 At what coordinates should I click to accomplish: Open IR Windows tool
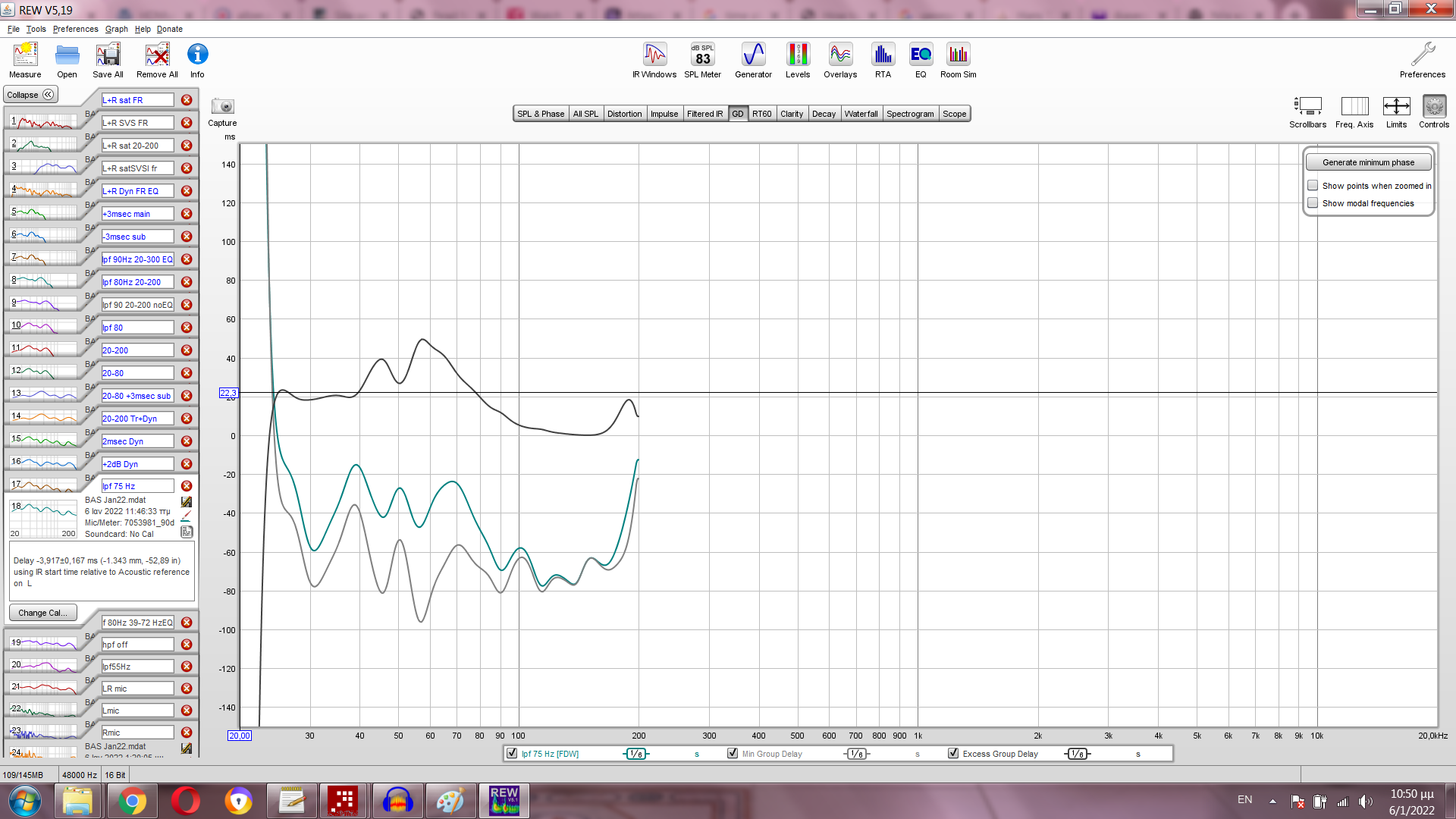654,60
